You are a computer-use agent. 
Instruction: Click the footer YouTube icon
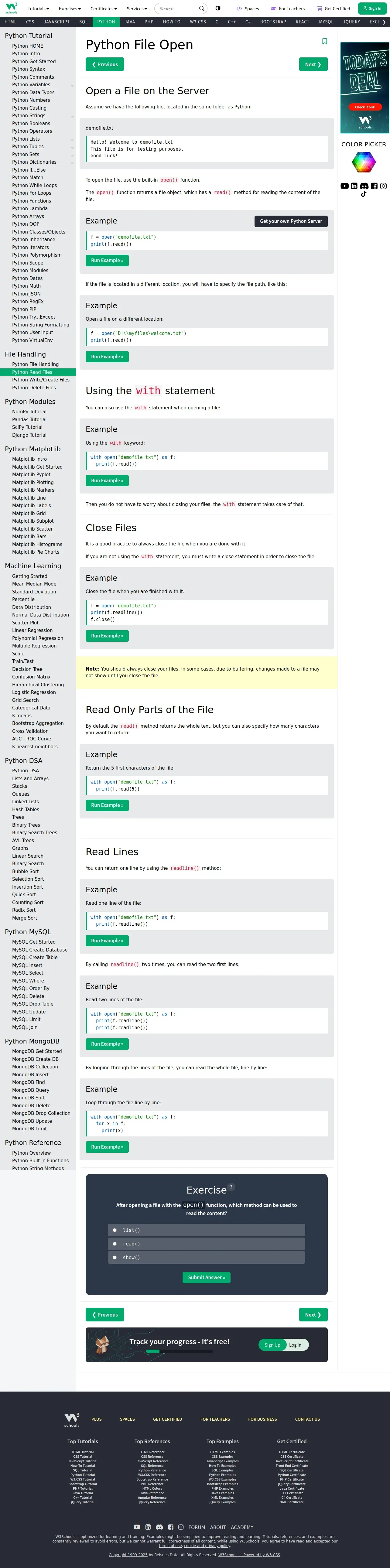pos(137,1527)
